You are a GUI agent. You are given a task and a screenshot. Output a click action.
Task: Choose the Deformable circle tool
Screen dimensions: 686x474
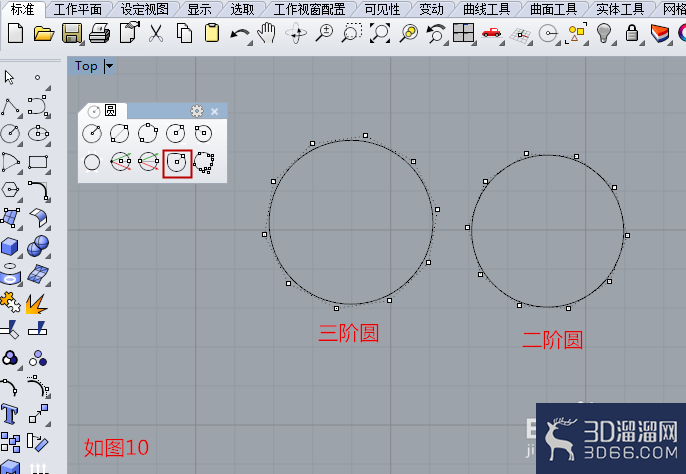tap(177, 164)
